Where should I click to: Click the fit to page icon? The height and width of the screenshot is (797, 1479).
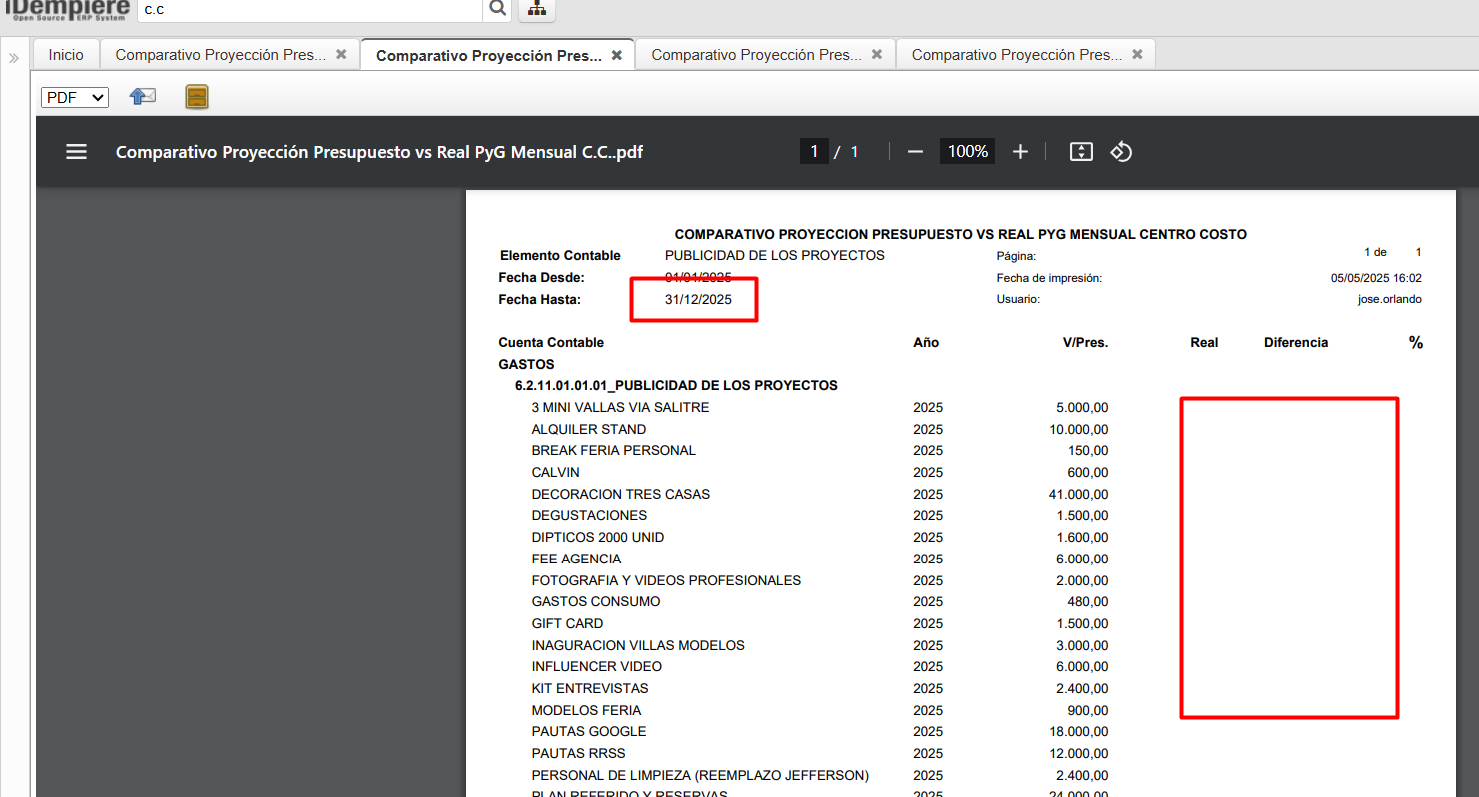click(1080, 152)
